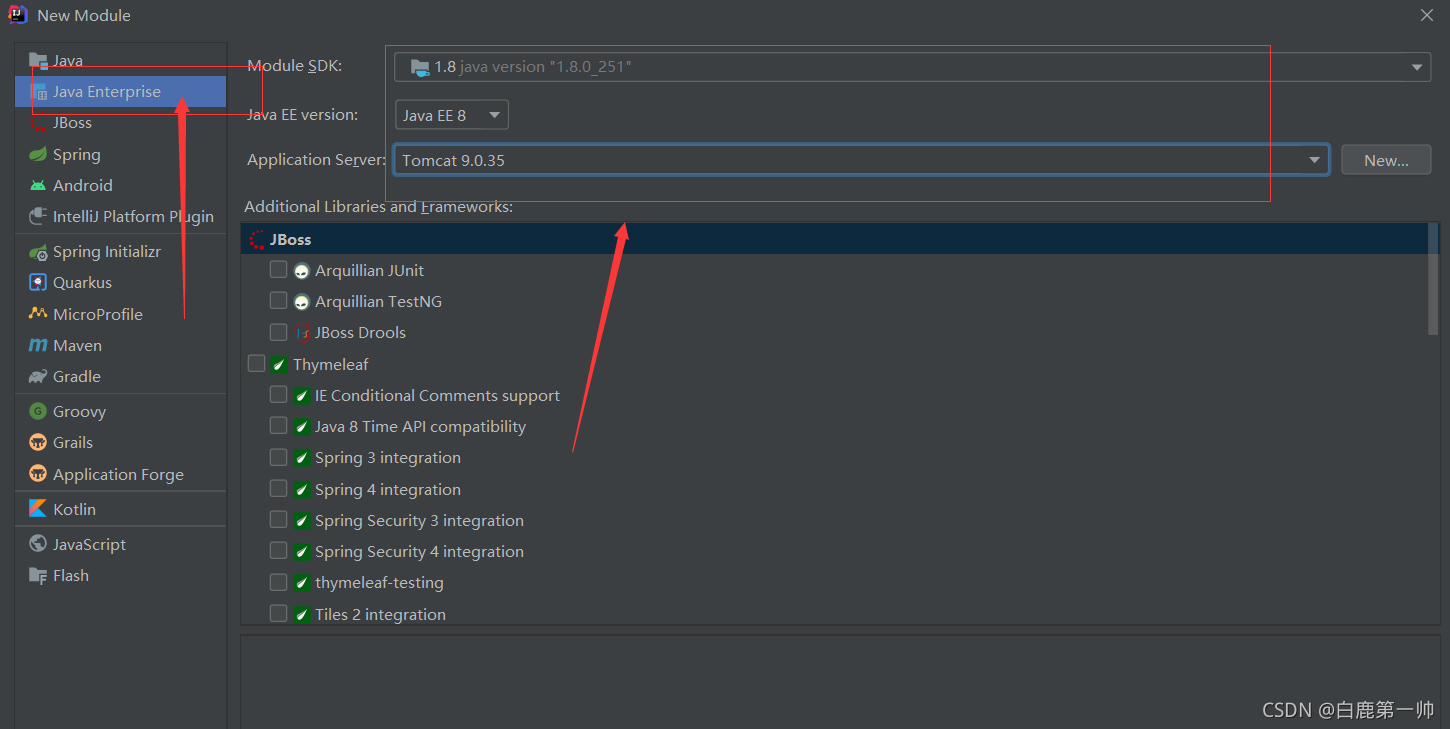Select Gradle module type

pos(120,376)
